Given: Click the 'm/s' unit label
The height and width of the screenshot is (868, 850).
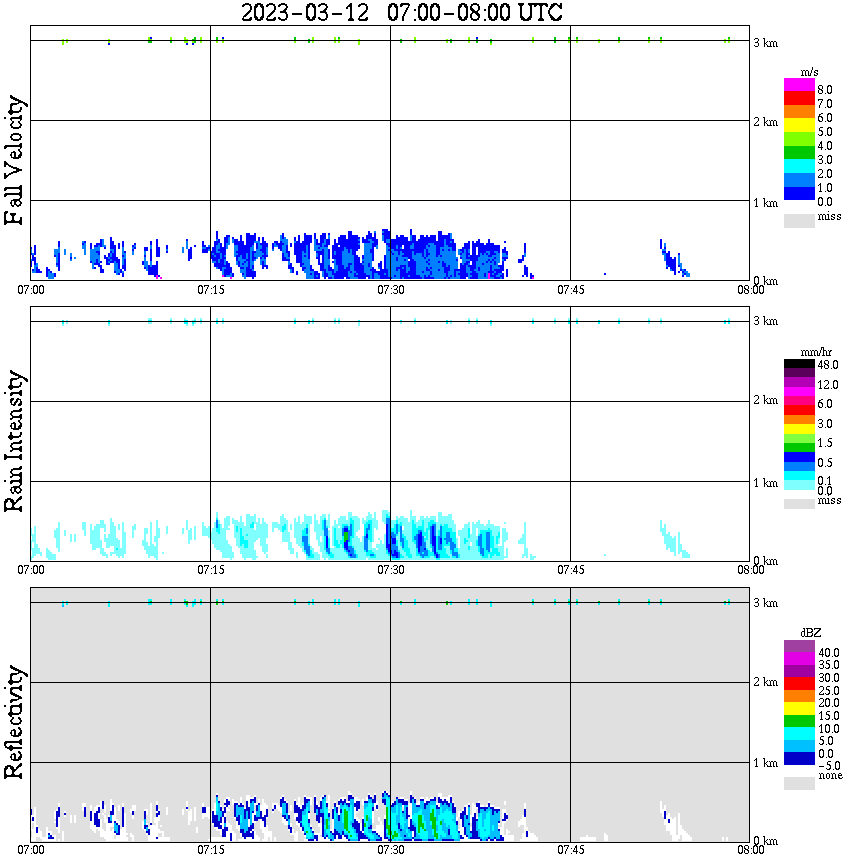Looking at the screenshot, I should click(x=809, y=73).
